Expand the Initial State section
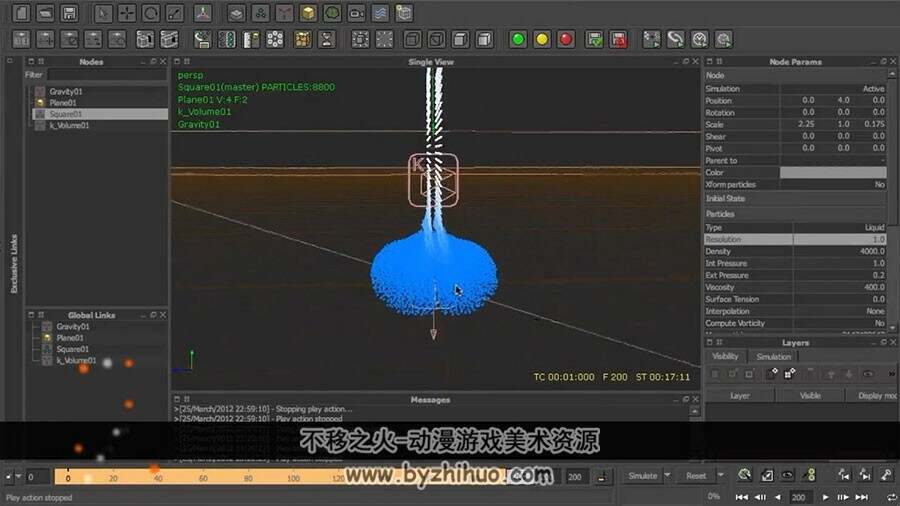Screen dimensions: 900x506 click(796, 198)
